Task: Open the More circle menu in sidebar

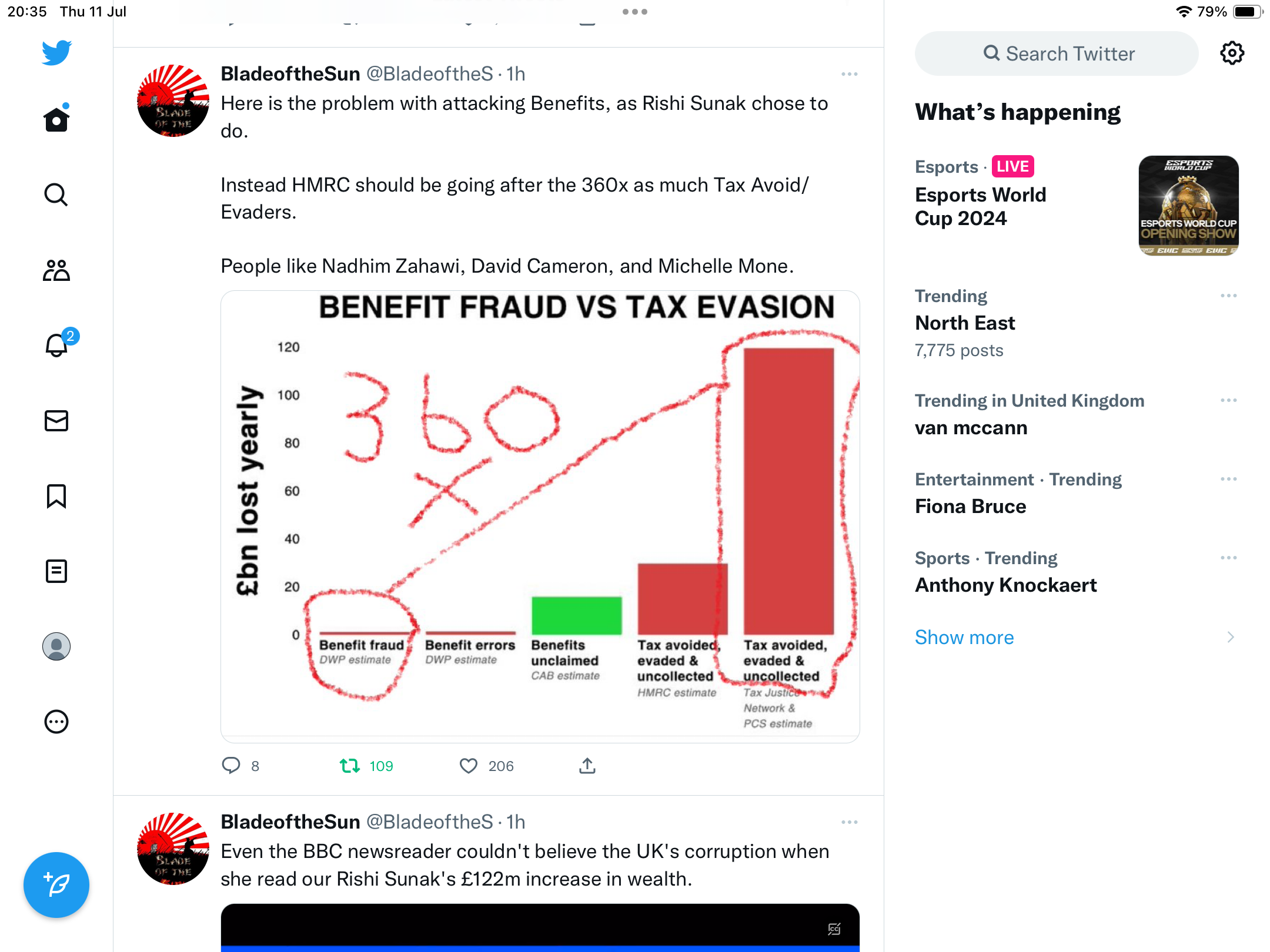Action: point(56,722)
